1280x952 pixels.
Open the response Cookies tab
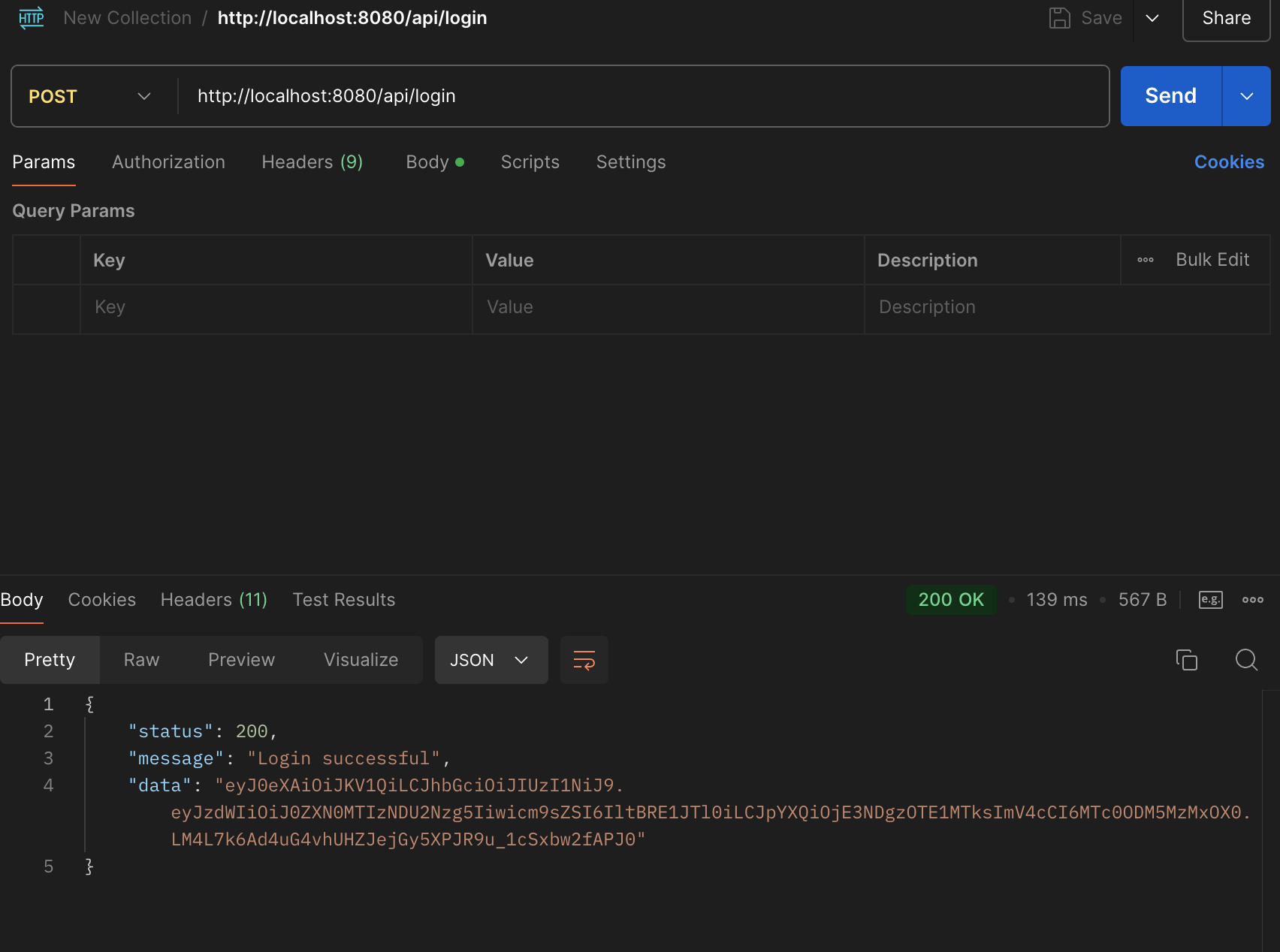[x=102, y=600]
